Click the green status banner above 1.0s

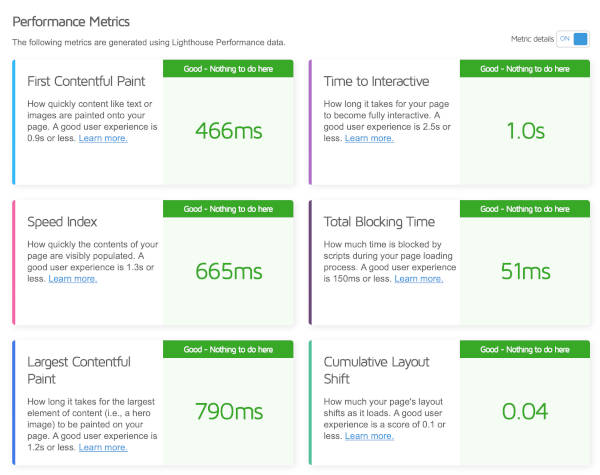coord(525,69)
